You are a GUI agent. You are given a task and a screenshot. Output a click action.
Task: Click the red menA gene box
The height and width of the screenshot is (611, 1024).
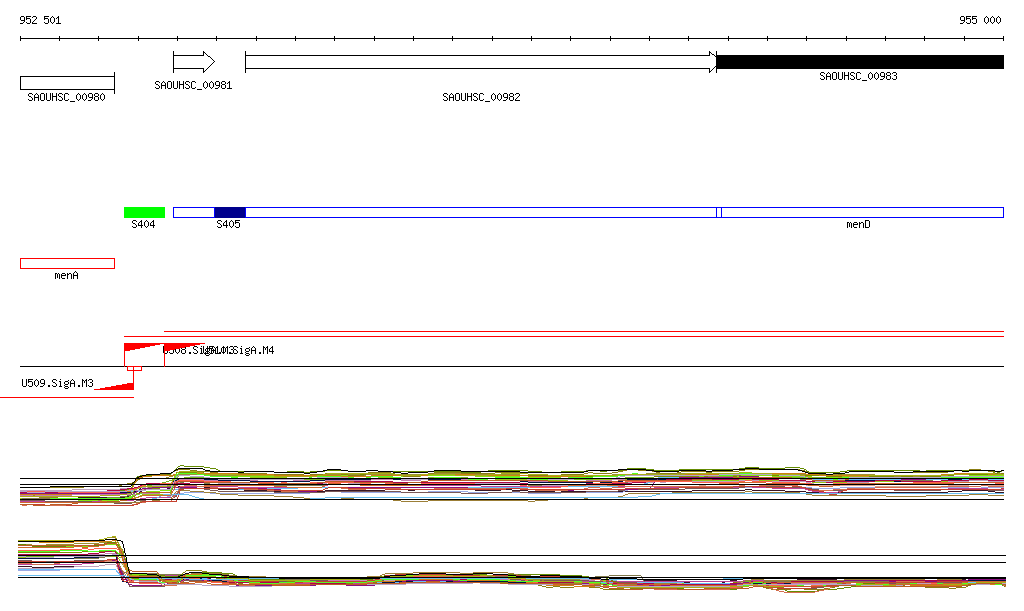67,263
